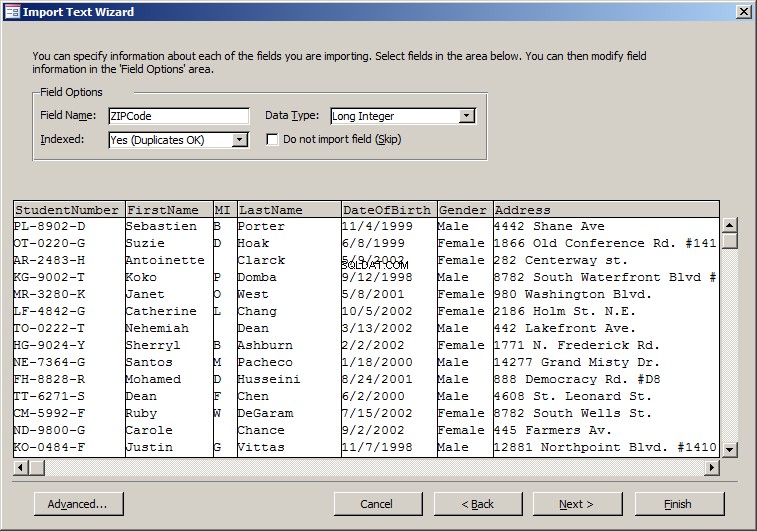Viewport: 757px width, 531px height.
Task: Proceed with the Next button
Action: pyautogui.click(x=577, y=504)
